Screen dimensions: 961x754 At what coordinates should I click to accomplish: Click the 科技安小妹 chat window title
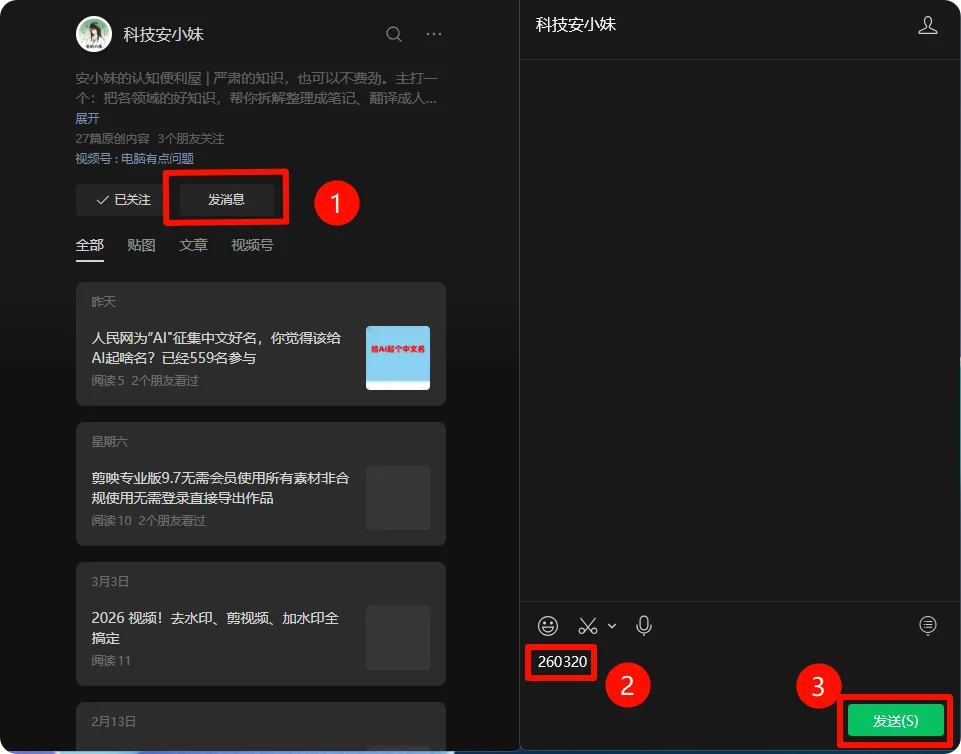tap(575, 25)
